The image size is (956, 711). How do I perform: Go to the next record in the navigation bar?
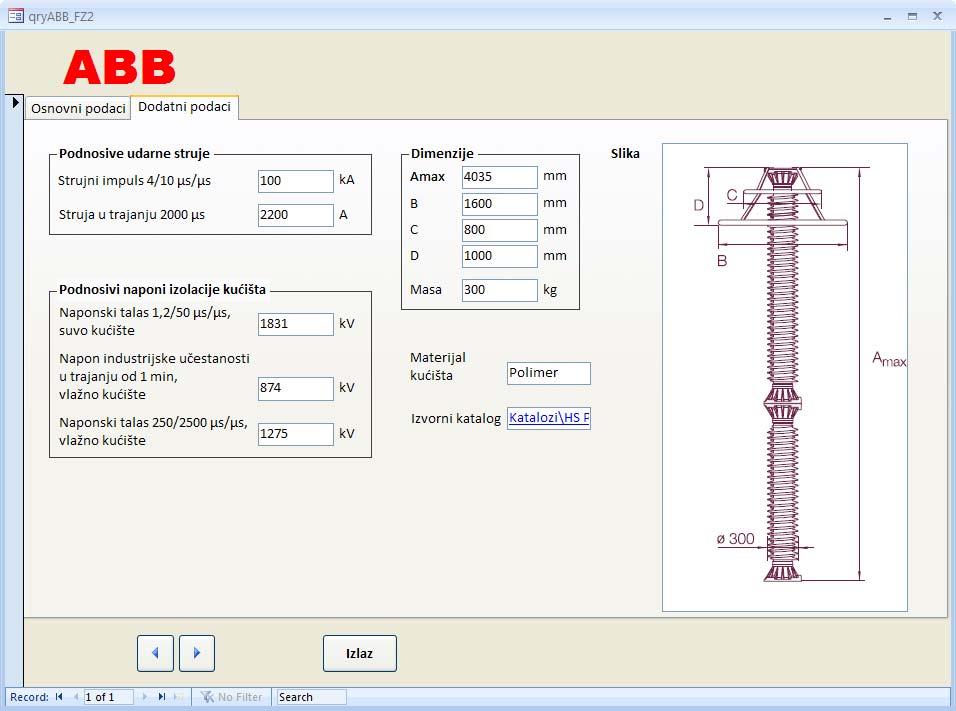[x=144, y=696]
